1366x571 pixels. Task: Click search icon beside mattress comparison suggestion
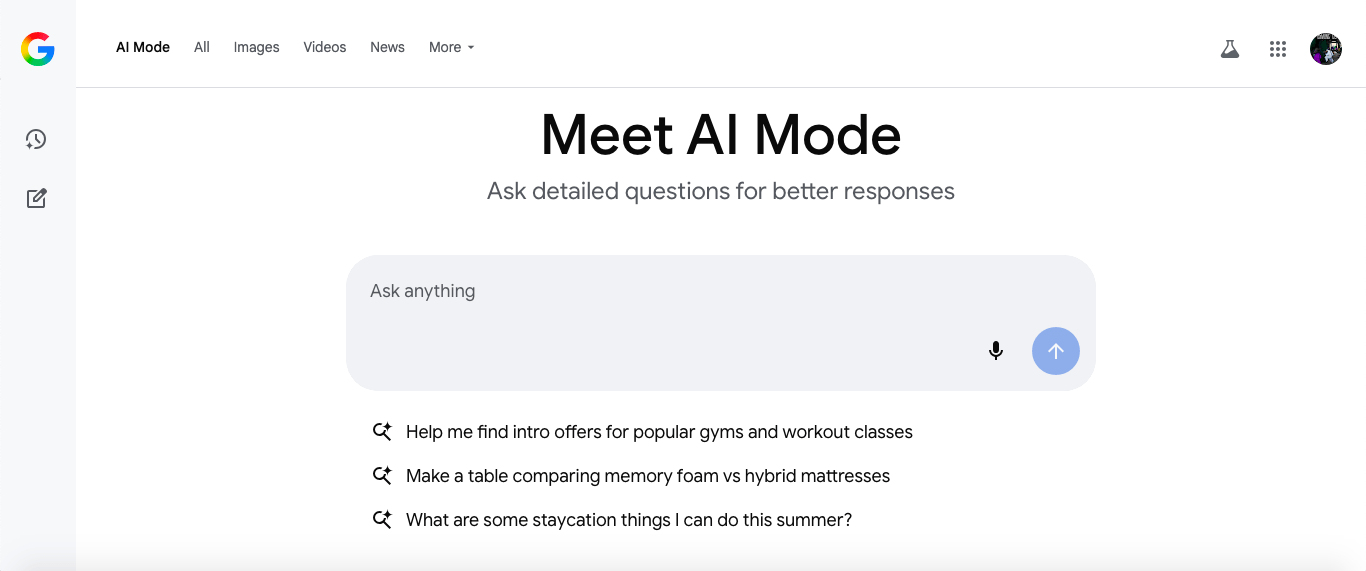click(382, 476)
